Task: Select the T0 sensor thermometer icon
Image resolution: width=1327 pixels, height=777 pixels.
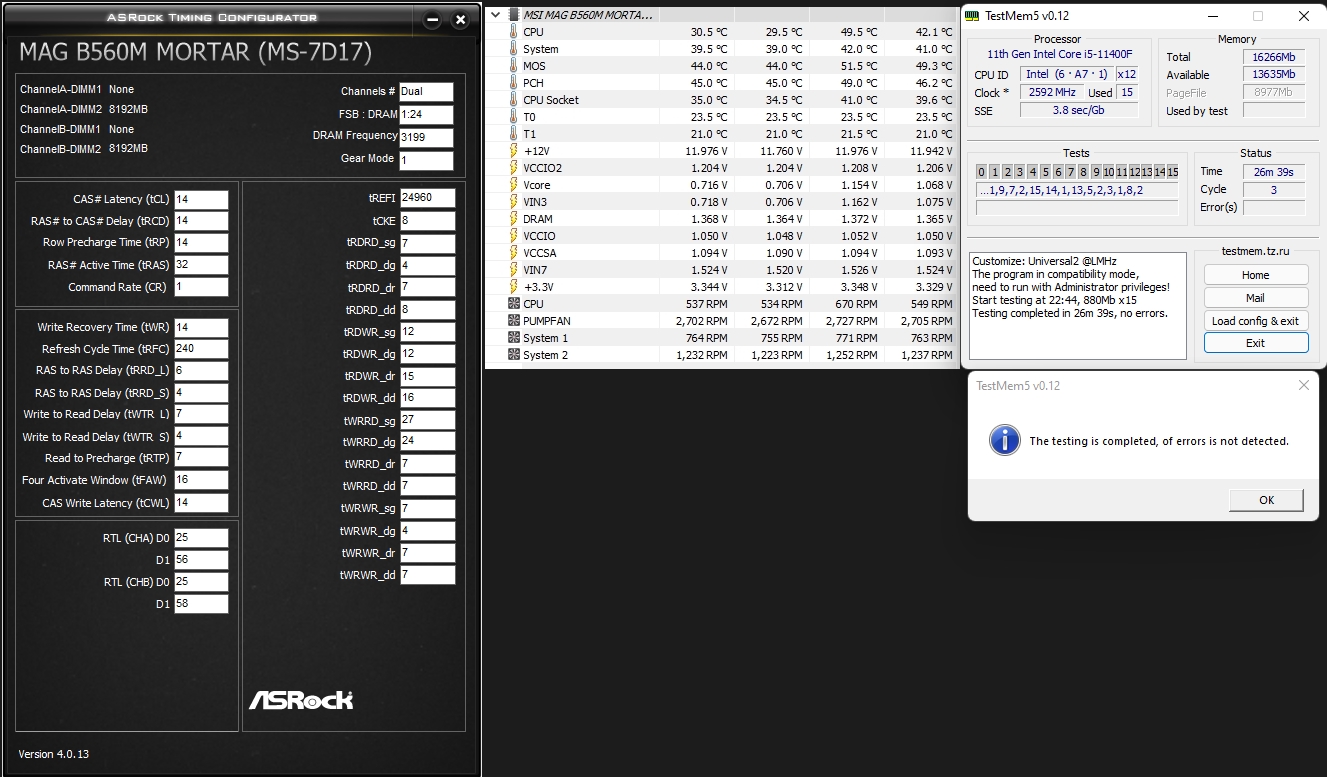Action: pos(514,117)
